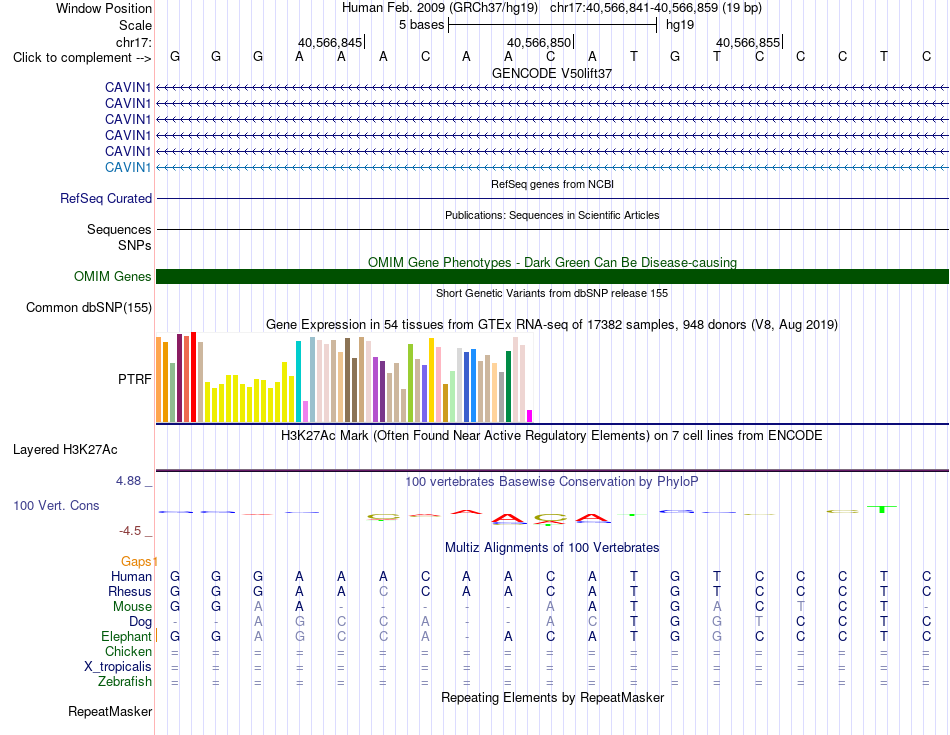Click the 100 Vert. Cons track label
This screenshot has width=950, height=735.
point(56,505)
